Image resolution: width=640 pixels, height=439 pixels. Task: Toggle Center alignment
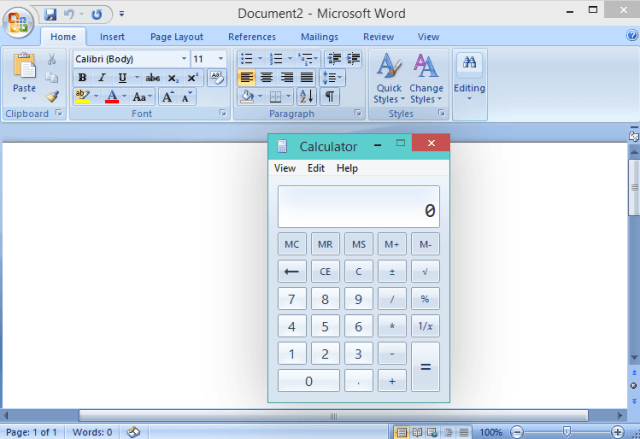[x=267, y=78]
